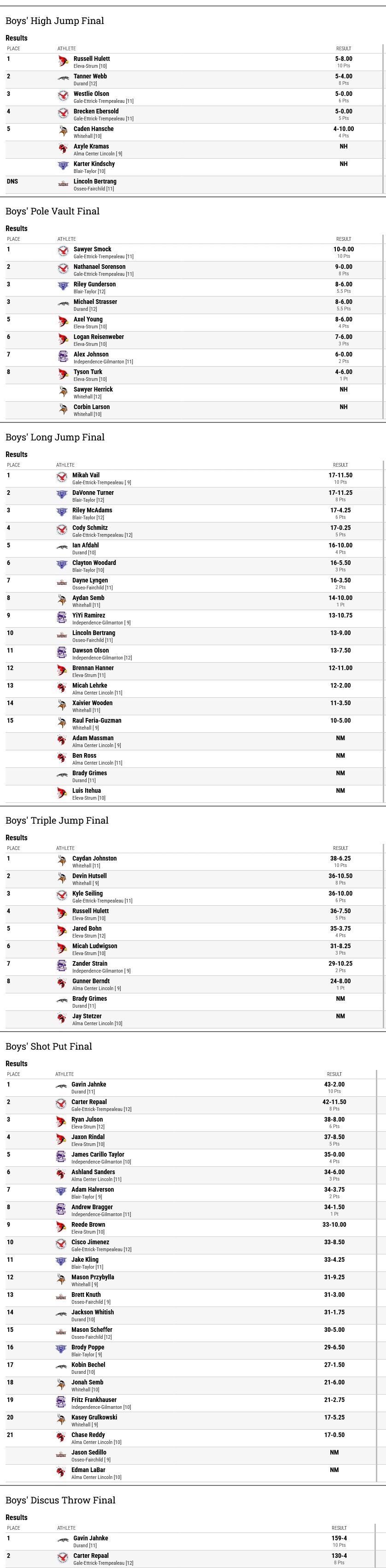Click Independence-Gilmanton logo beside Alex Johnson
This screenshot has width=386, height=1568.
pyautogui.click(x=63, y=356)
